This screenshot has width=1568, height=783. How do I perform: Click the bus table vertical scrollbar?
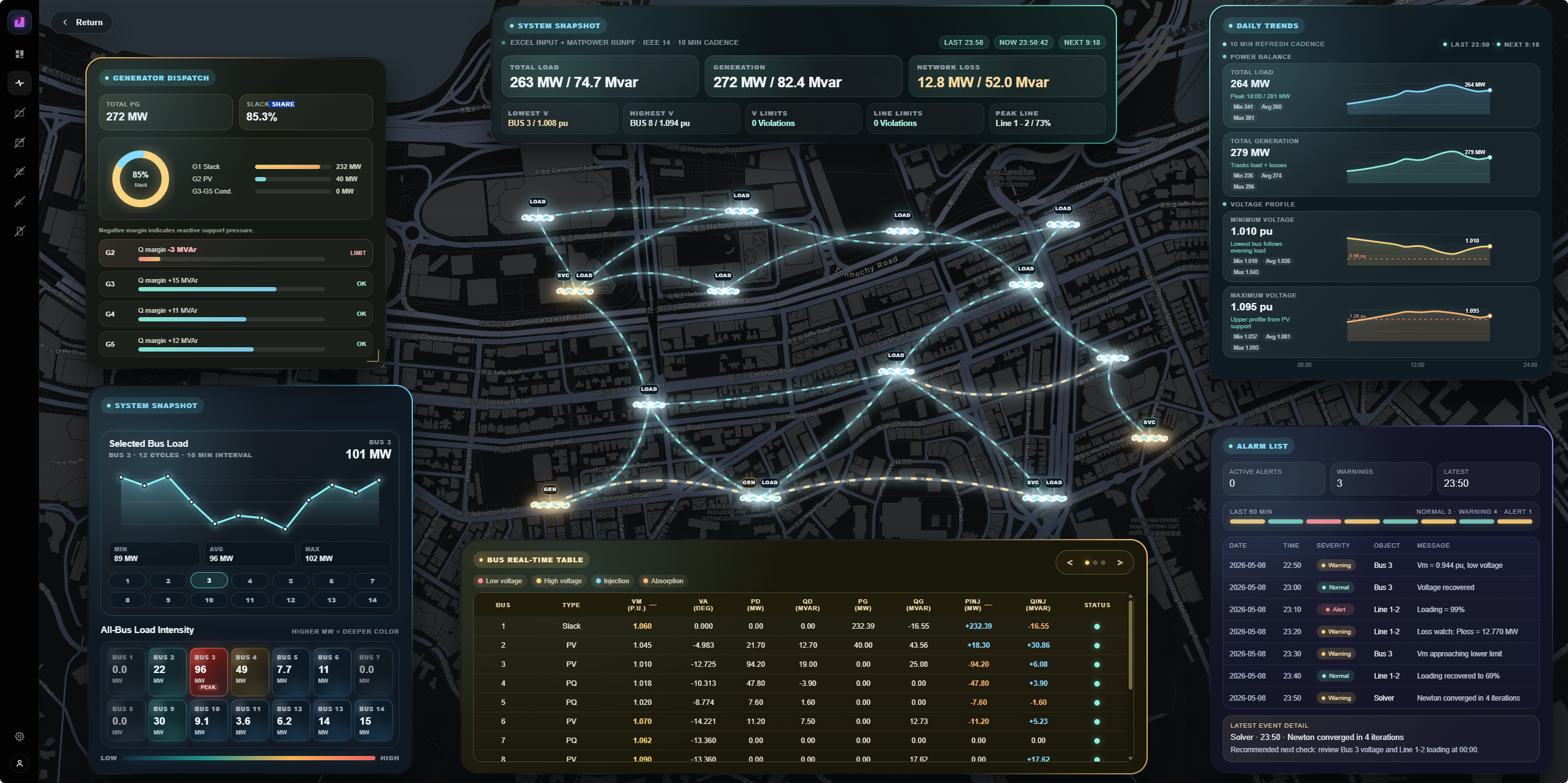click(x=1131, y=645)
